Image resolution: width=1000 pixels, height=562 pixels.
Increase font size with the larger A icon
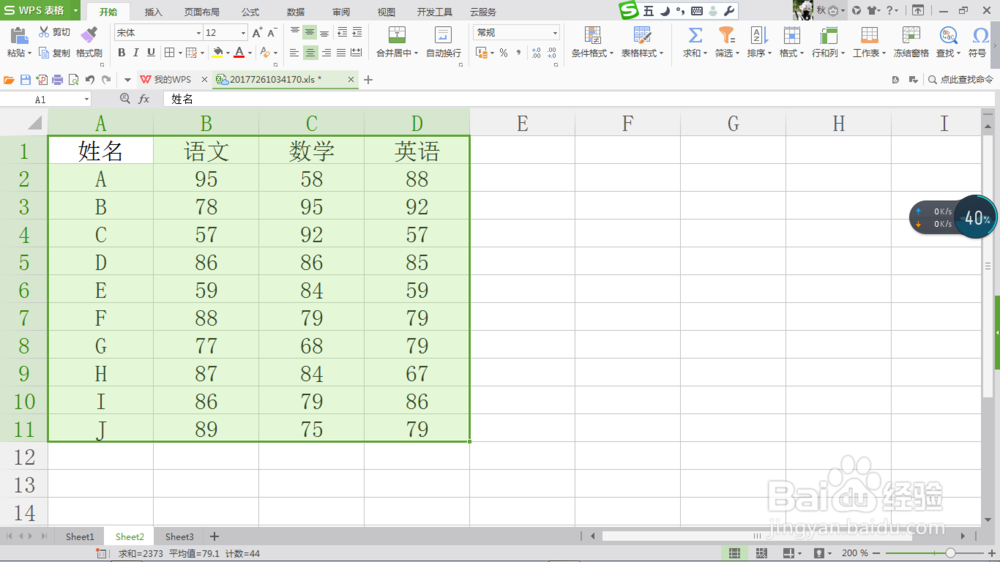coord(257,33)
